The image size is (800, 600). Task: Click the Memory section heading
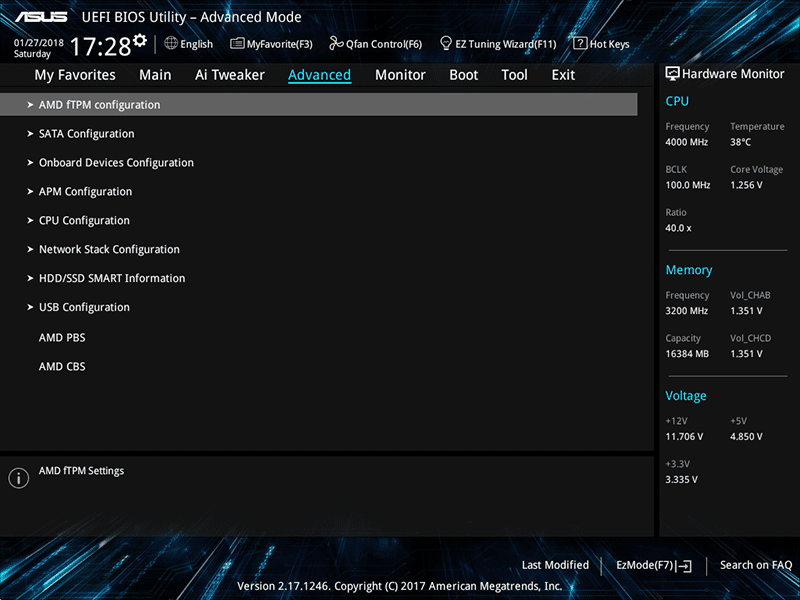(689, 270)
